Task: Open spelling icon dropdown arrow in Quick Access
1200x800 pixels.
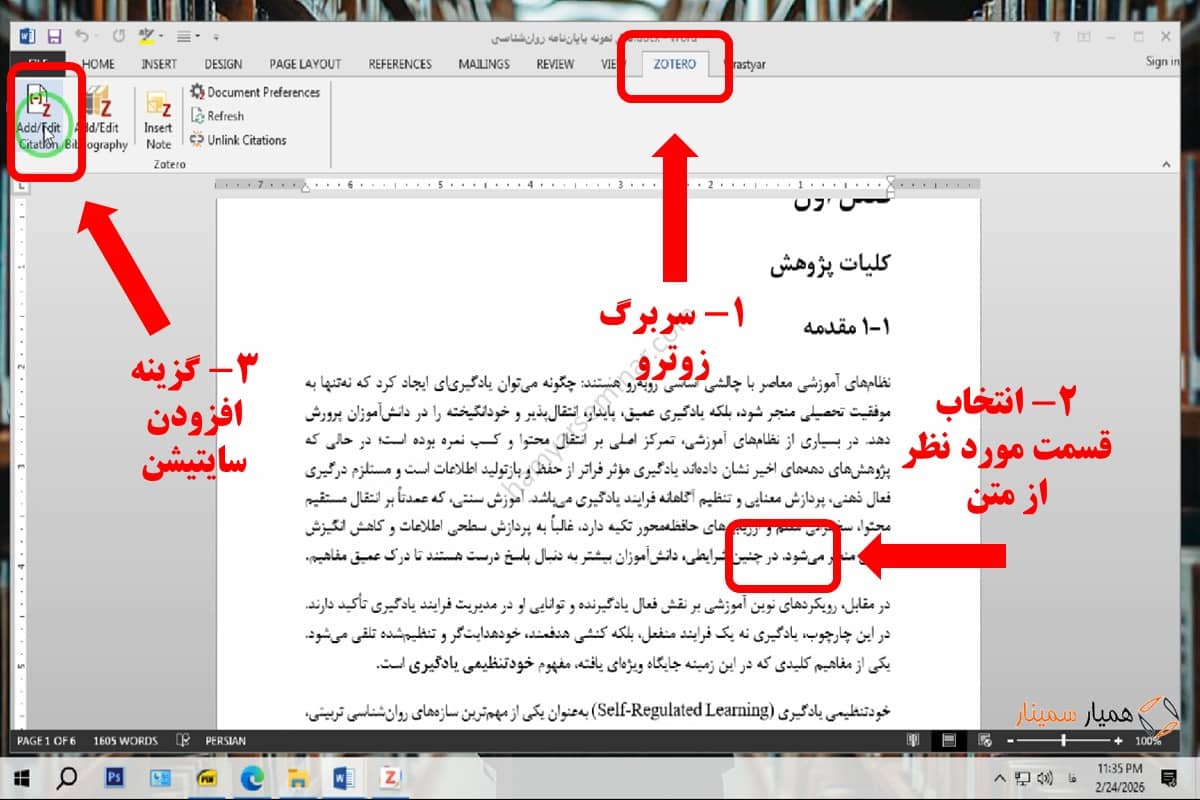Action: tap(162, 37)
